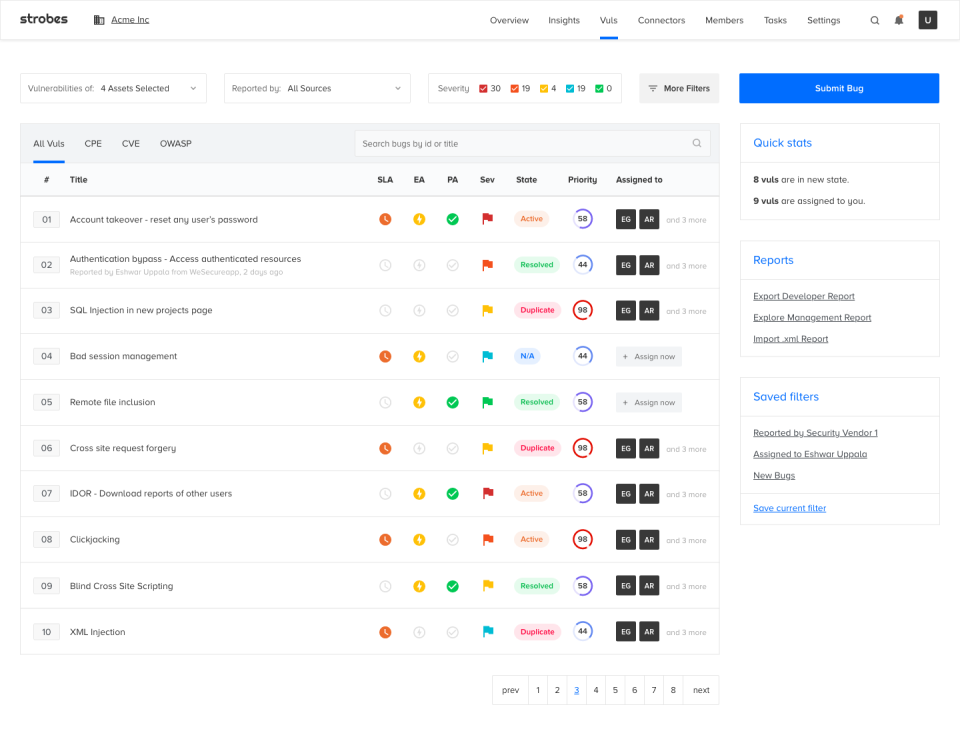Image resolution: width=960 pixels, height=733 pixels.
Task: Click red severity flag for Account takeover
Action: pos(487,219)
